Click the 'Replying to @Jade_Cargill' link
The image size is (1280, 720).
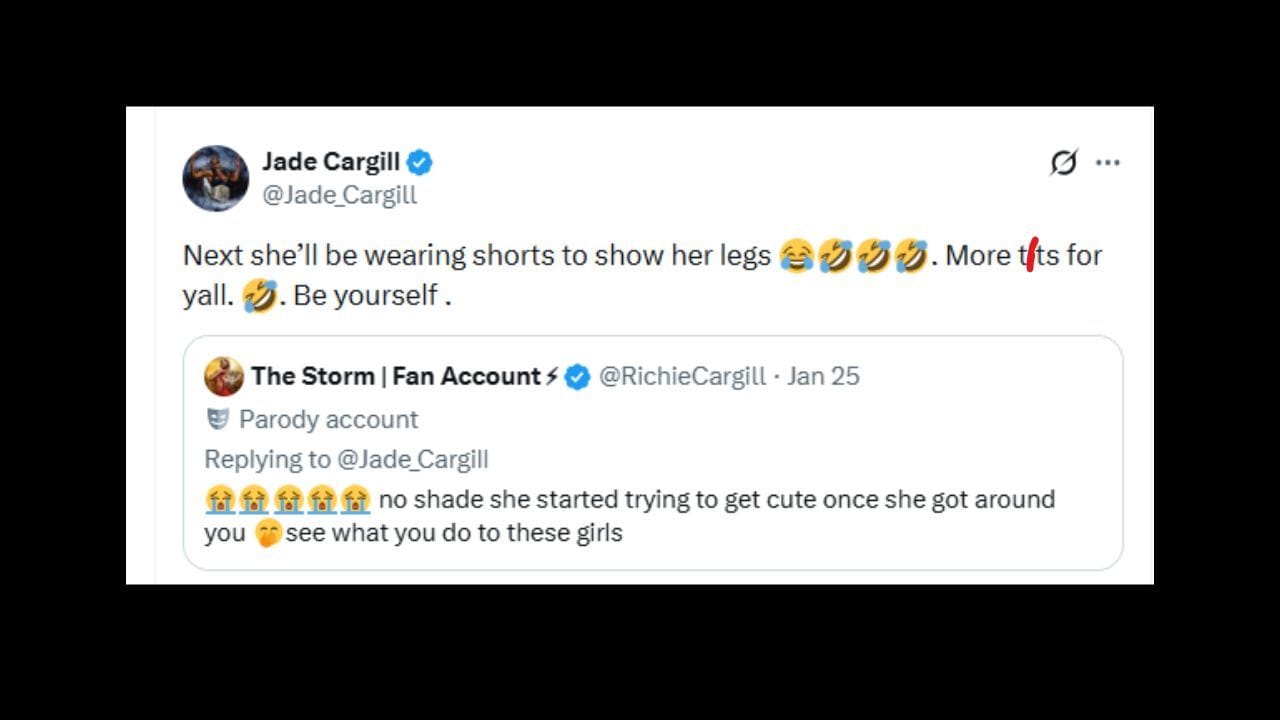(345, 459)
